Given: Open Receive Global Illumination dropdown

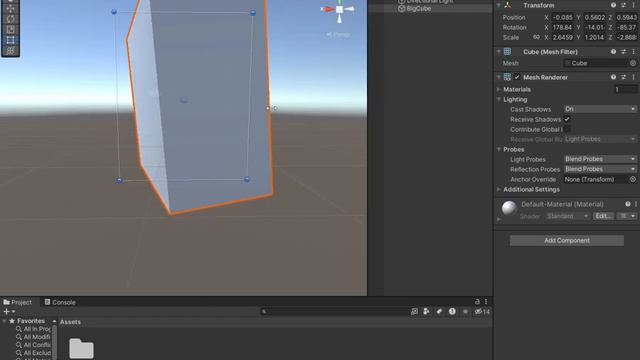Looking at the screenshot, I should [600, 139].
